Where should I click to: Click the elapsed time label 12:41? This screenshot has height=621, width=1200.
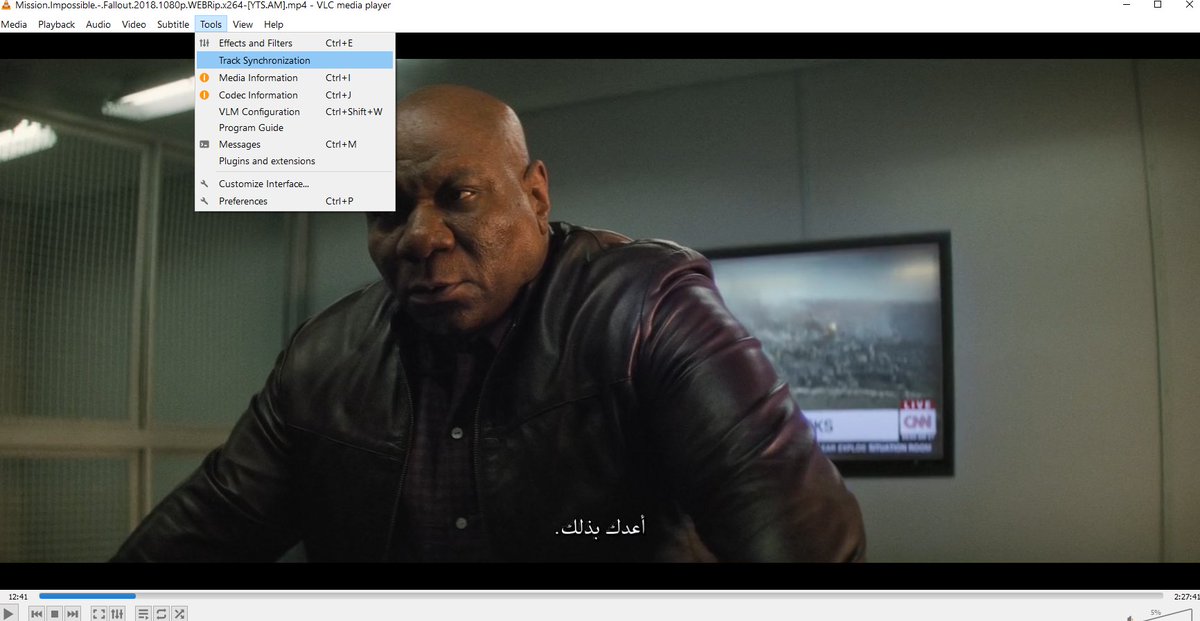pos(18,596)
